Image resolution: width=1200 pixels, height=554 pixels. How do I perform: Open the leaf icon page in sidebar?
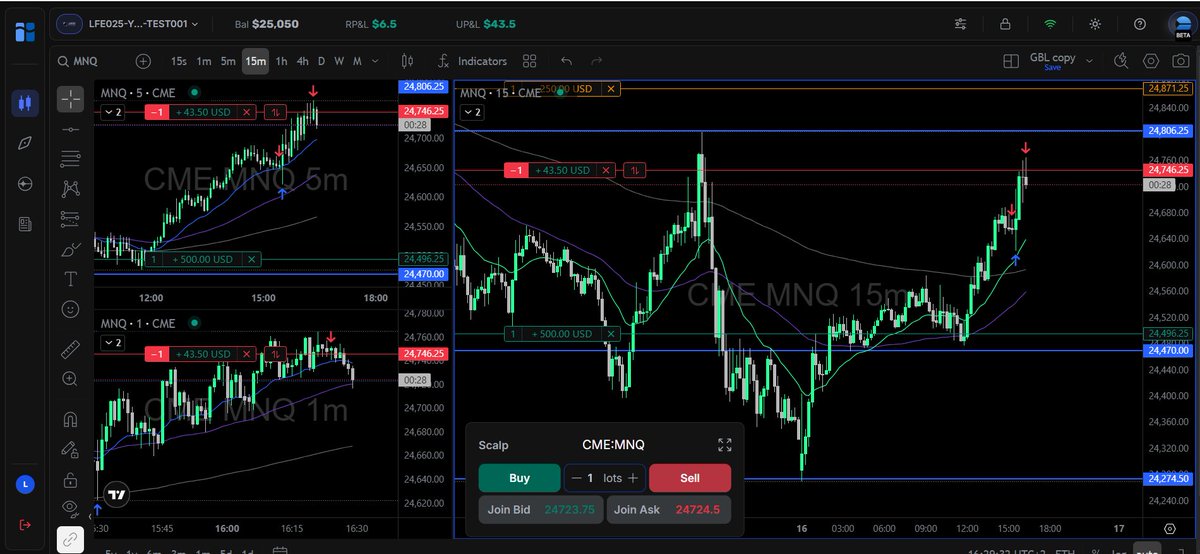tap(25, 143)
